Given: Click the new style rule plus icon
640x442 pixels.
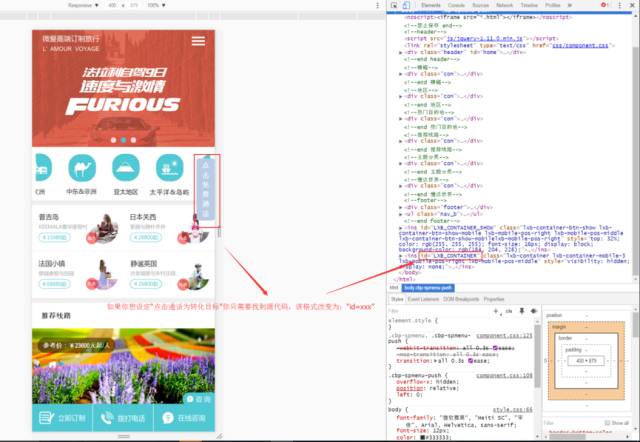Looking at the screenshot, I should click(x=496, y=311).
